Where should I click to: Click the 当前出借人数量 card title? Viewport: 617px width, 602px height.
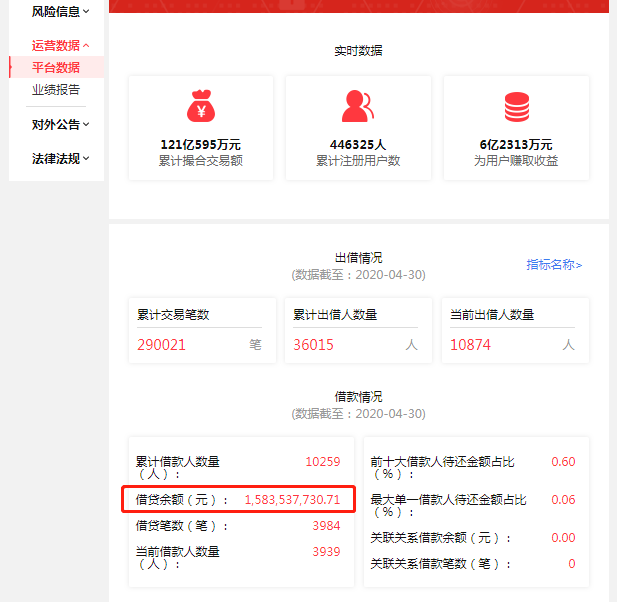point(492,315)
